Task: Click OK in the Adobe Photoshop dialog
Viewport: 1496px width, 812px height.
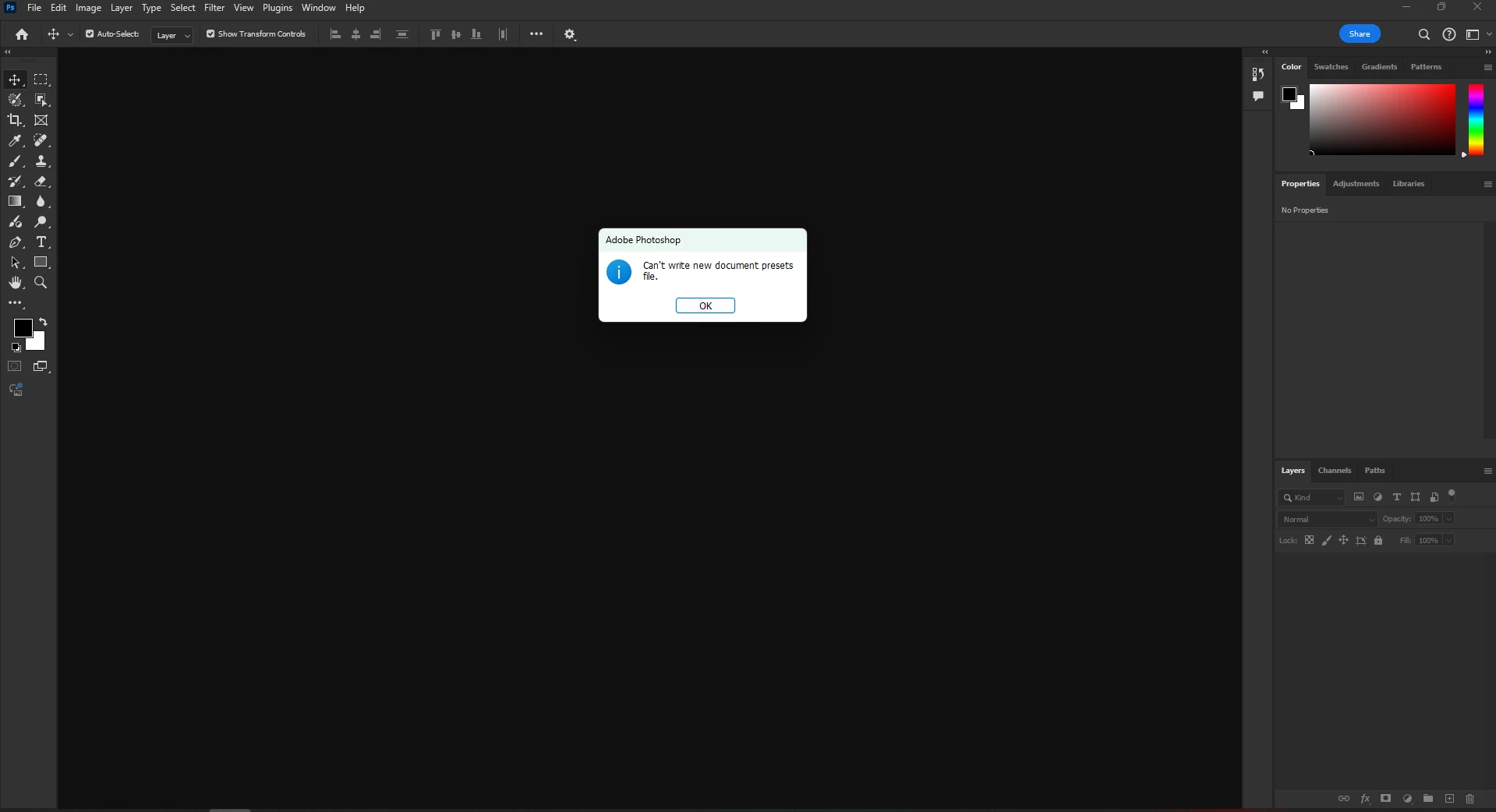Action: tap(705, 305)
